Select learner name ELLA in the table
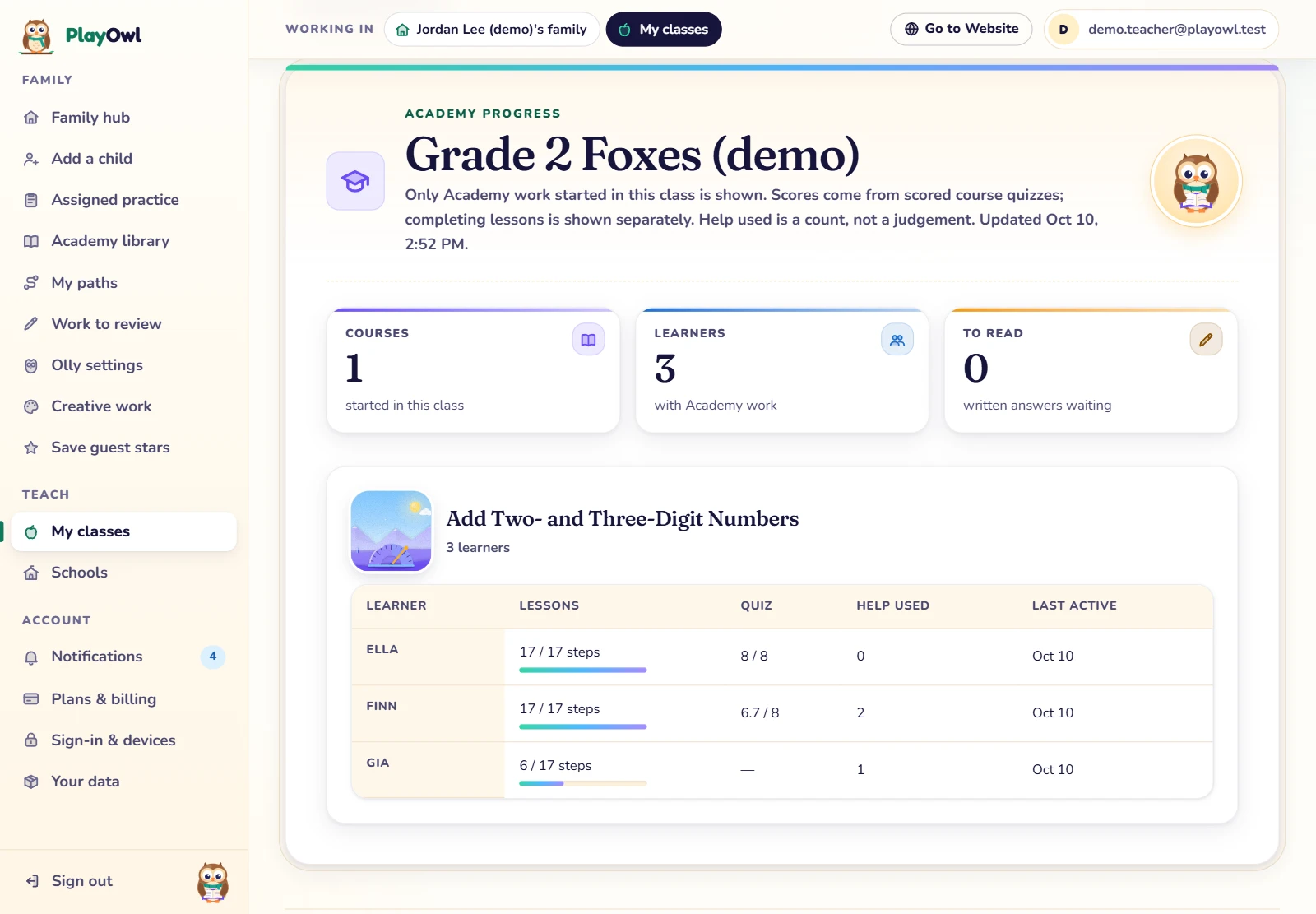This screenshot has width=1316, height=914. [382, 649]
